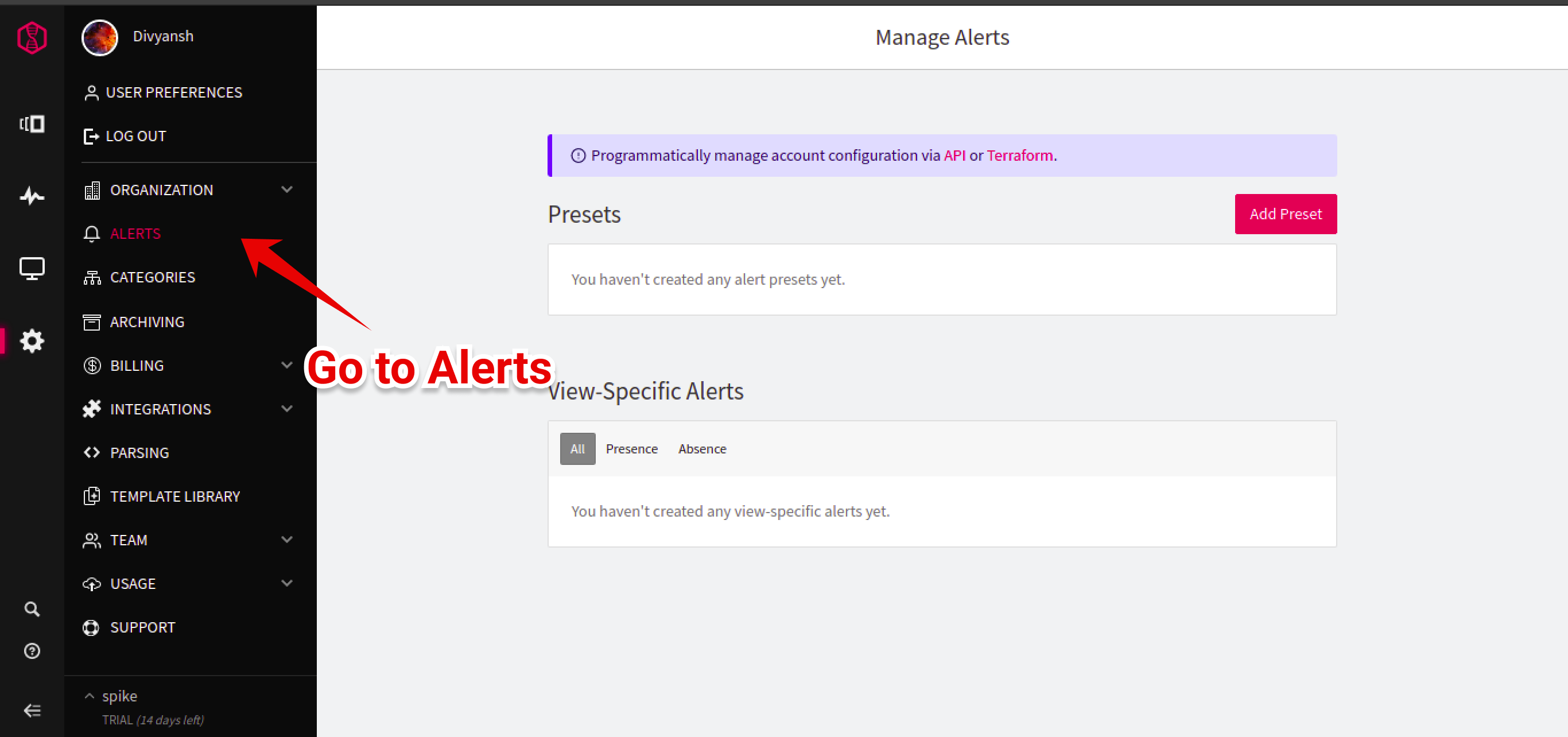
Task: Click the Team people icon
Action: pos(92,541)
